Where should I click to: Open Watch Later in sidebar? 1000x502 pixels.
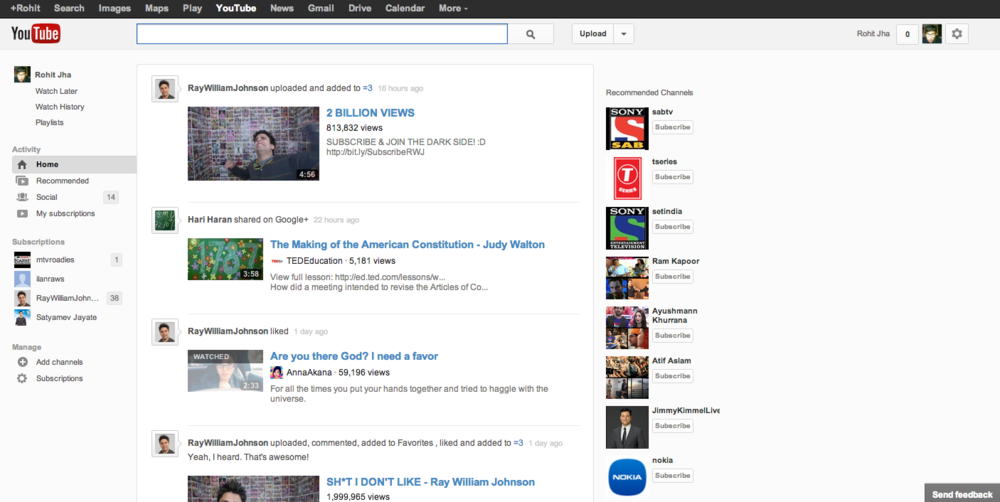tap(56, 91)
